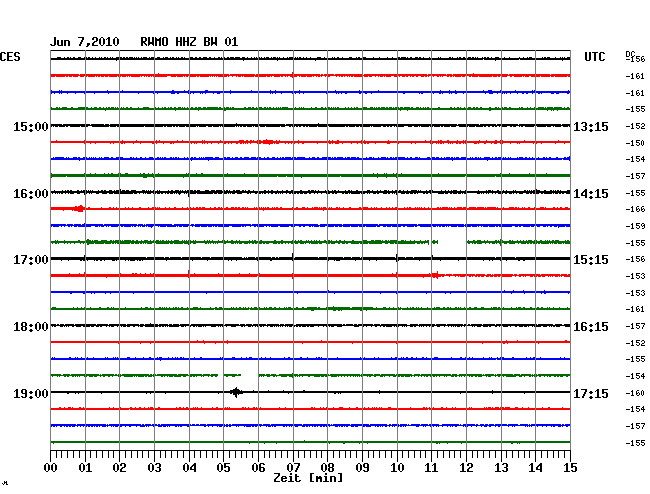The width and height of the screenshot is (650, 494).
Task: Click the Zeit [min] axis title
Action: click(x=308, y=478)
